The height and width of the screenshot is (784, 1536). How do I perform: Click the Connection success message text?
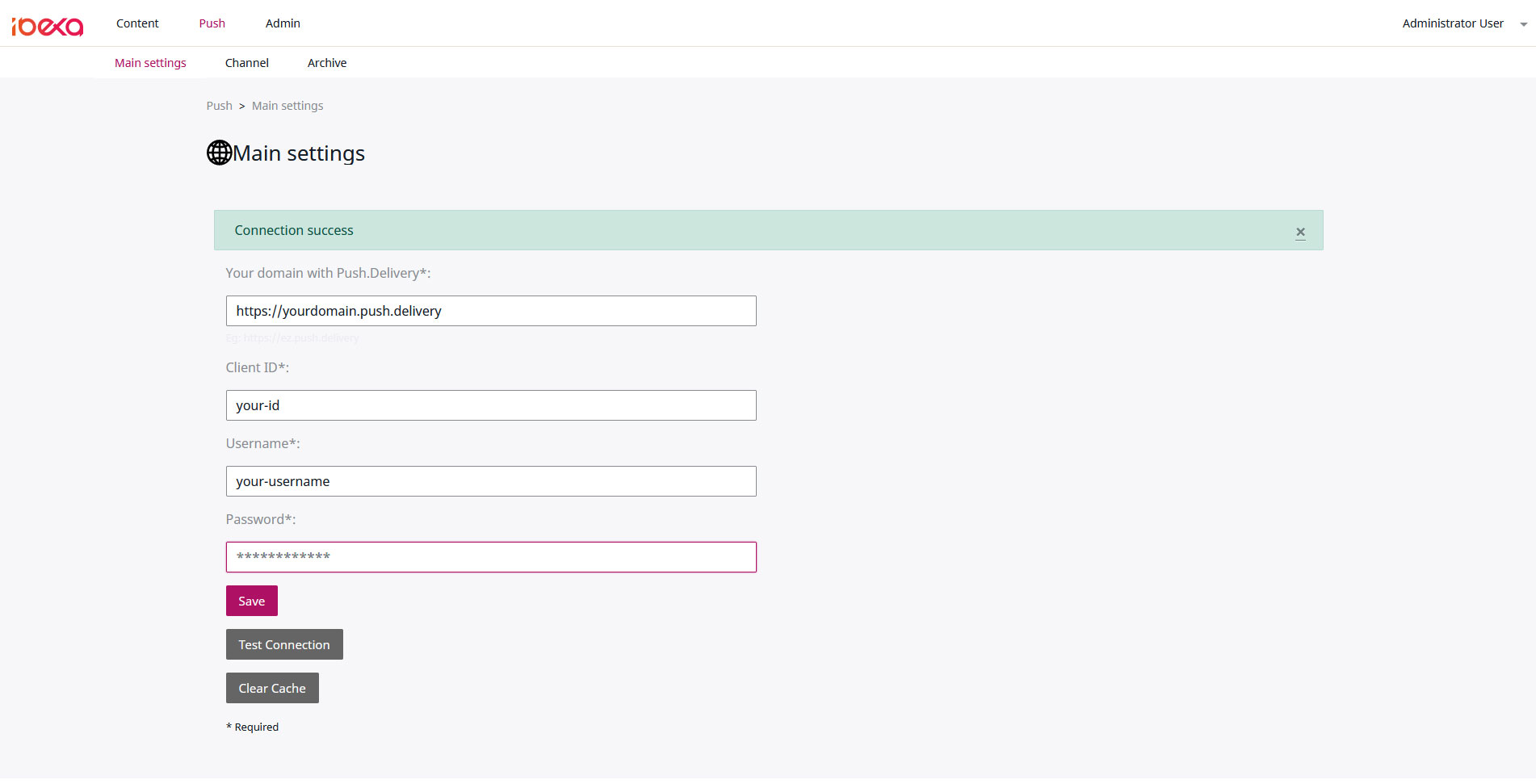[294, 230]
